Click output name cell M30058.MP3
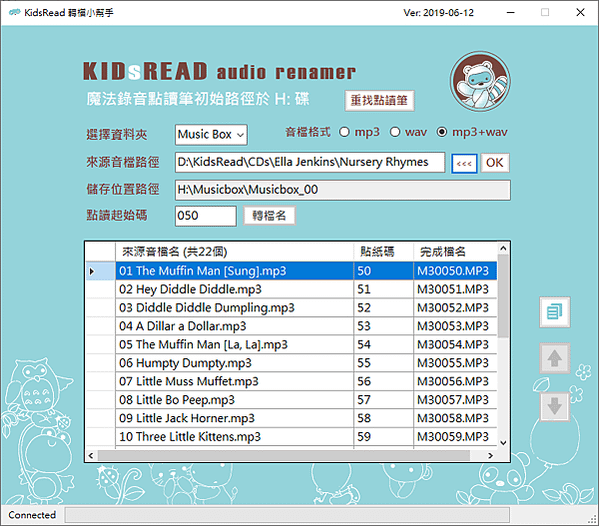 [455, 418]
